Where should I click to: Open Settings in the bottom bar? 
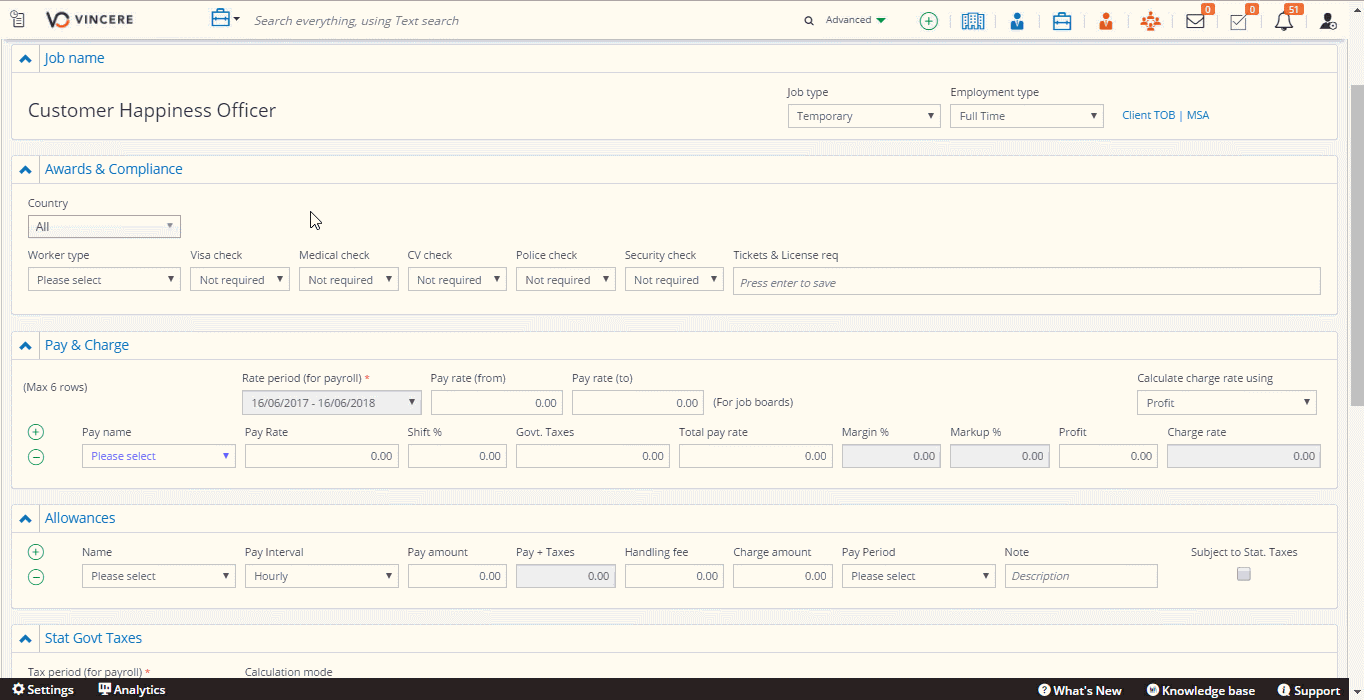pyautogui.click(x=43, y=690)
